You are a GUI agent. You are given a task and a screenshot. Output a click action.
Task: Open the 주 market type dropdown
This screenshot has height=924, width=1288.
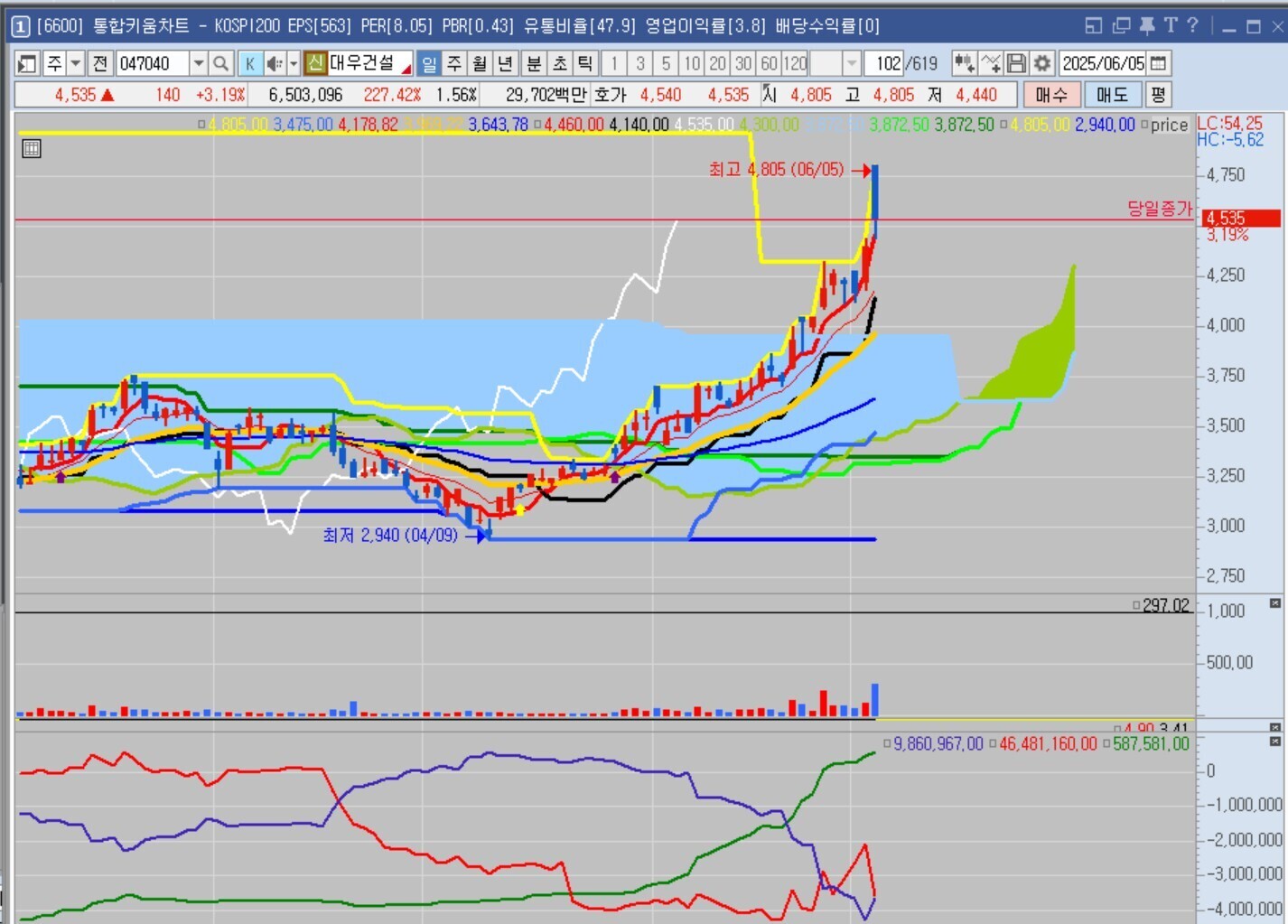pyautogui.click(x=76, y=63)
